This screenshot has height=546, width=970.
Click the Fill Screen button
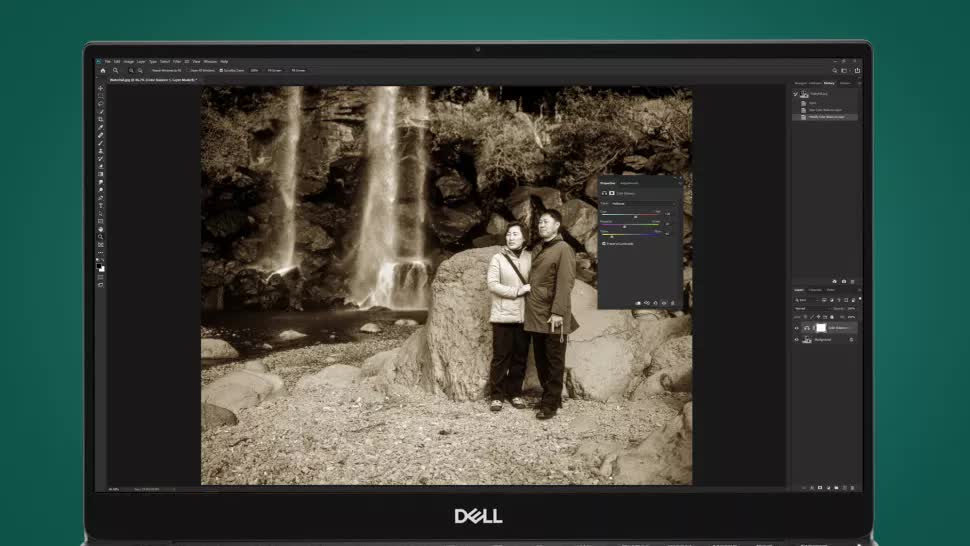point(298,70)
